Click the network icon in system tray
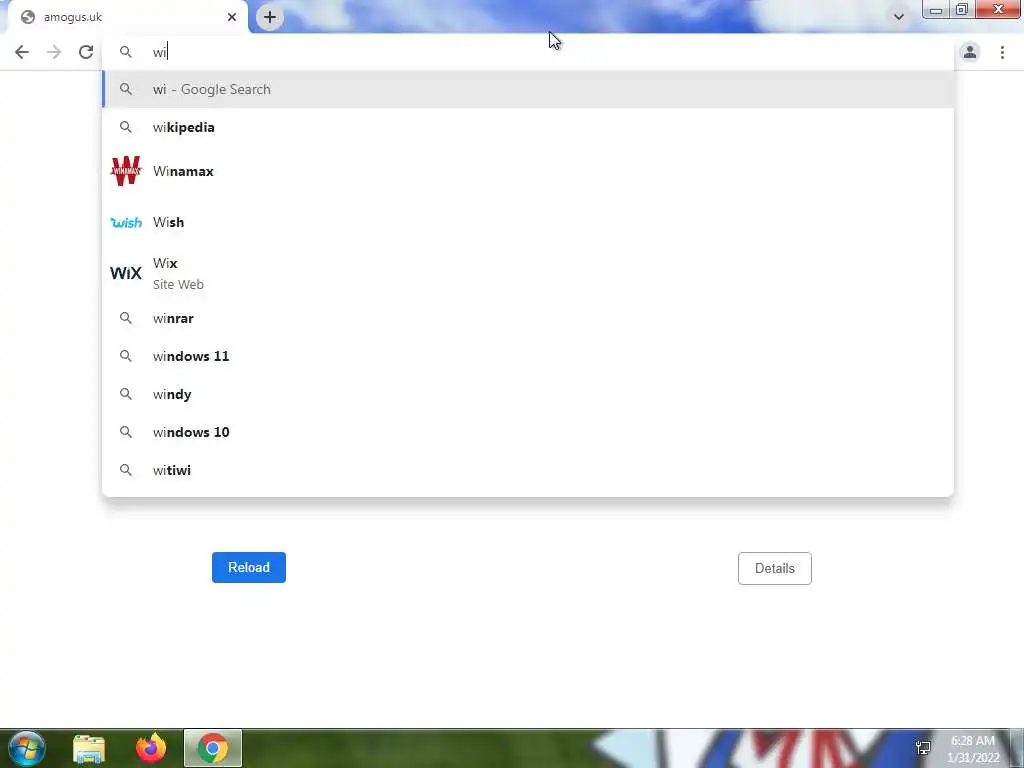This screenshot has width=1024, height=768. [x=923, y=748]
